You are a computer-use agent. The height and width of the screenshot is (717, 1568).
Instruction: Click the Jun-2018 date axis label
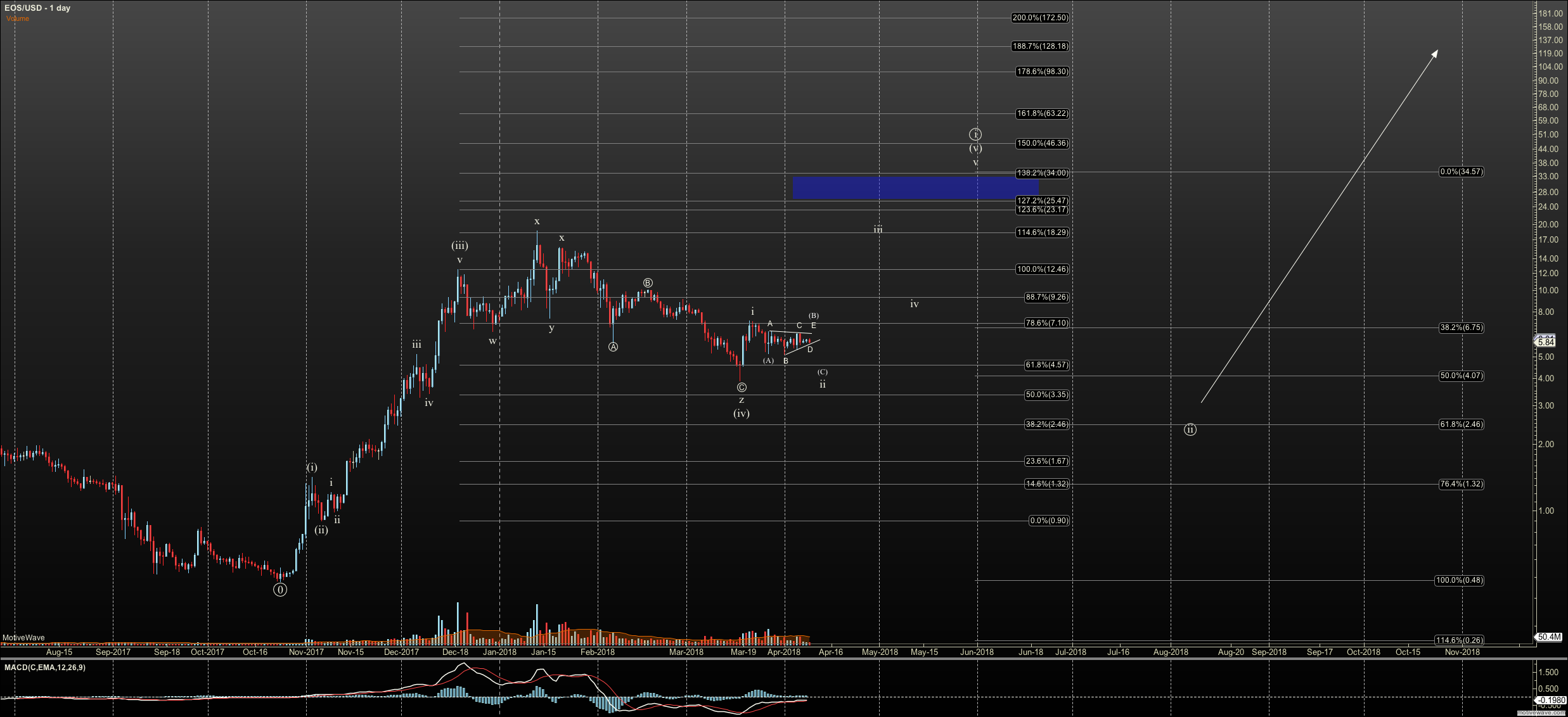coord(977,652)
